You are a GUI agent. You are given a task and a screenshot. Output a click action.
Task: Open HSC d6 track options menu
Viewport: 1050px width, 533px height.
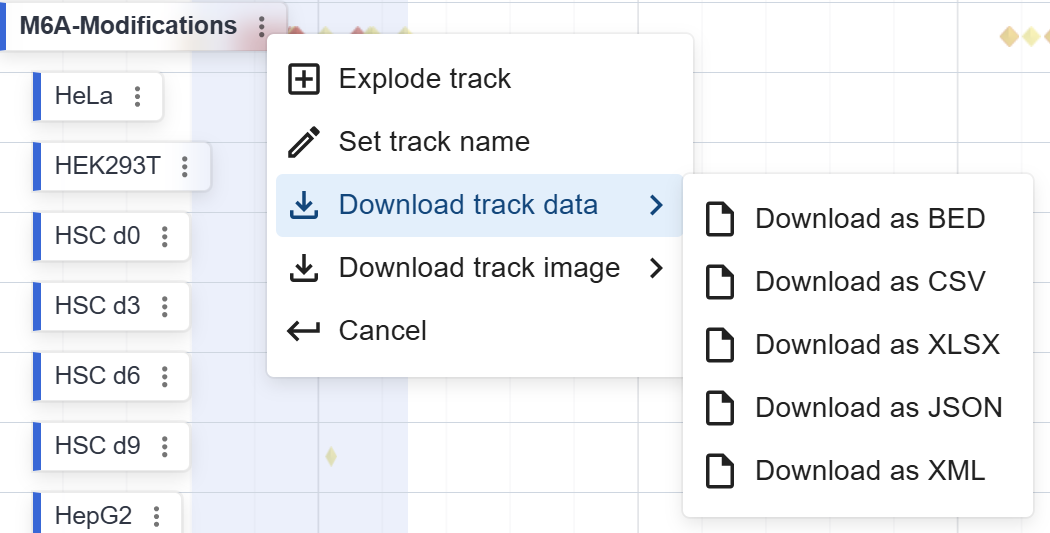[165, 377]
